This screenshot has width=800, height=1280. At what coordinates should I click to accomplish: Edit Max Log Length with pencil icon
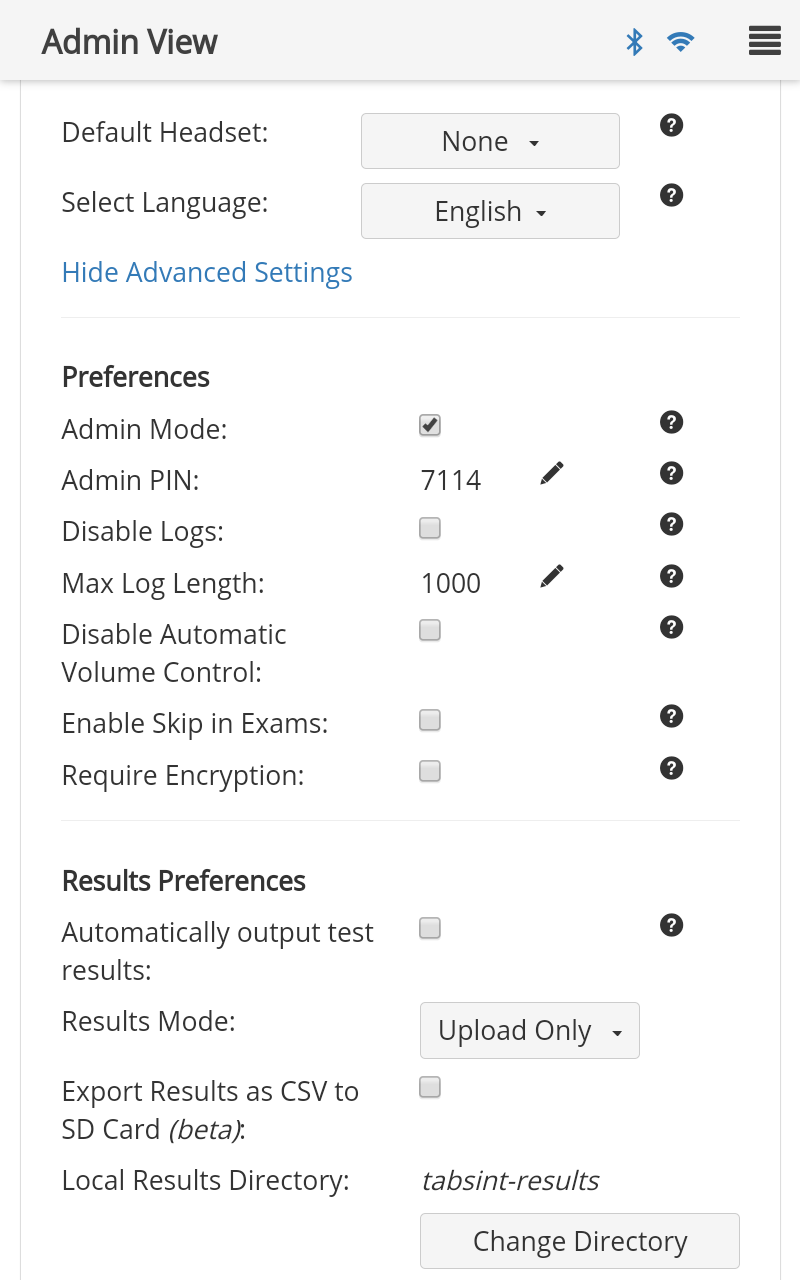pyautogui.click(x=552, y=576)
